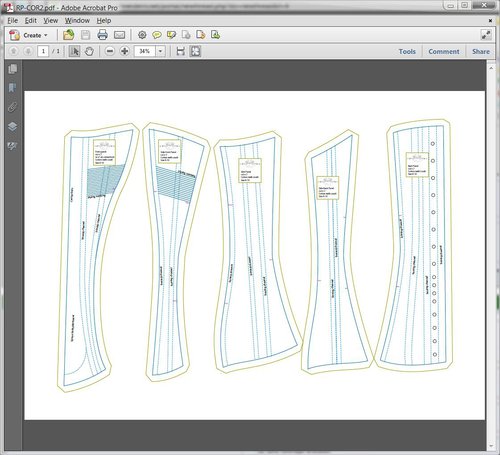This screenshot has height=455, width=500.
Task: Open the Share pane
Action: click(481, 52)
